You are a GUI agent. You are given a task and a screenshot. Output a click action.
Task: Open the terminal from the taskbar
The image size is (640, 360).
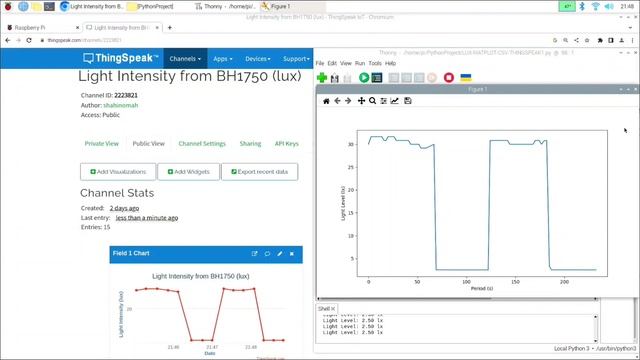click(x=49, y=6)
